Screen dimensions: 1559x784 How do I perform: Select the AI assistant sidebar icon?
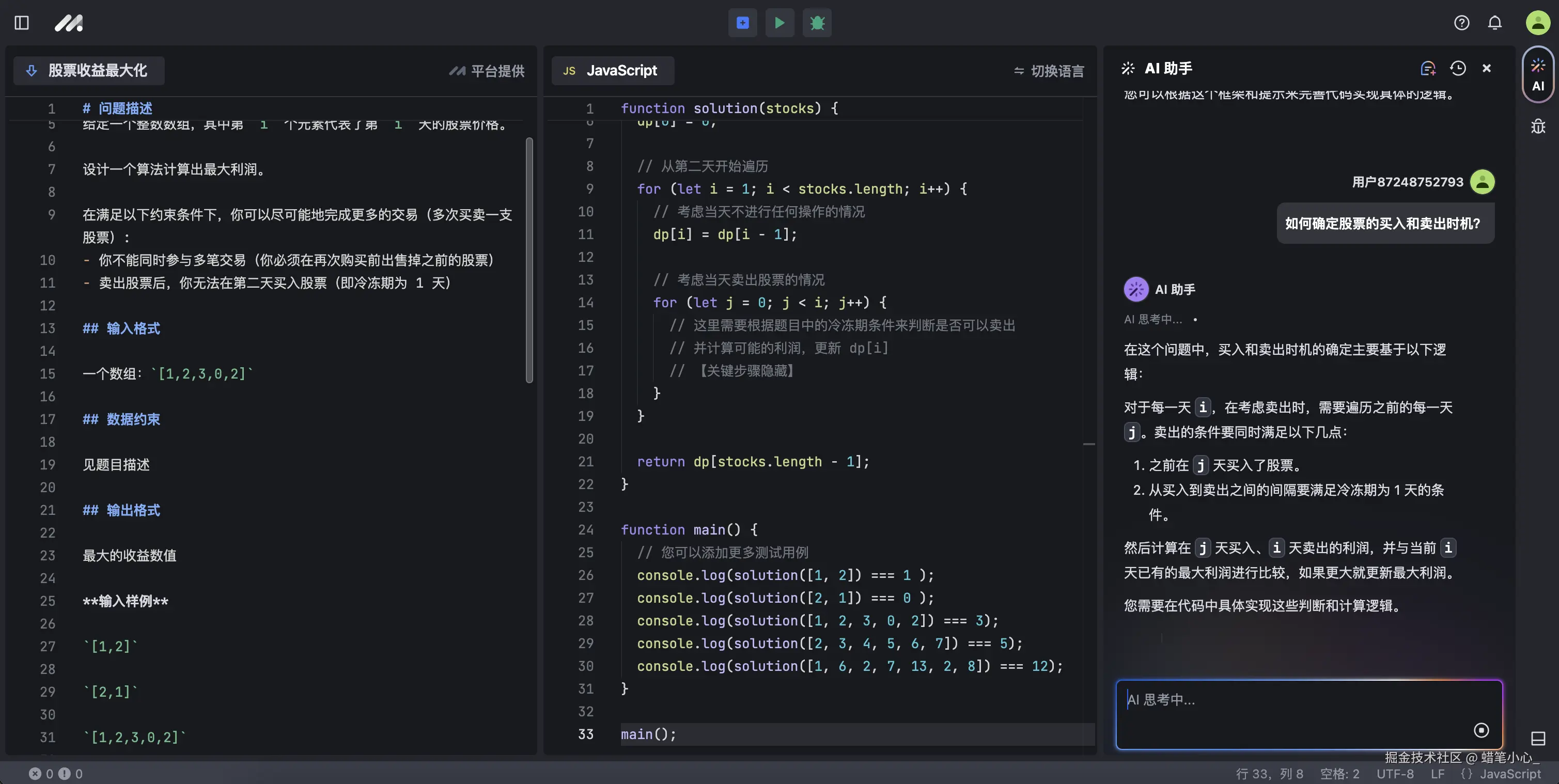1538,74
